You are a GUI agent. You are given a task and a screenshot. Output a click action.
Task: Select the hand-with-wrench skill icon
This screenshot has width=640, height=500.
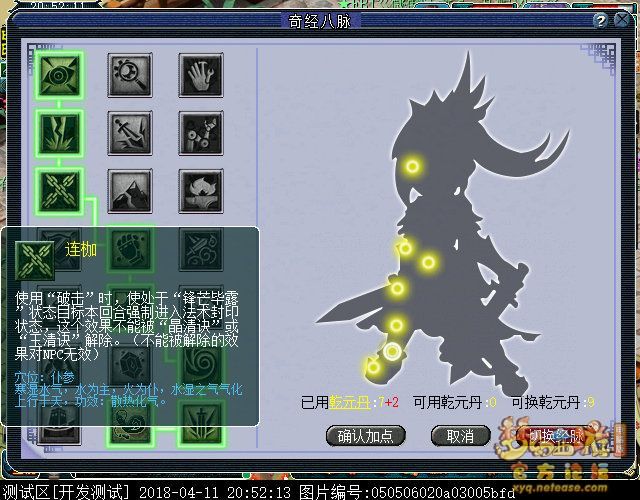pyautogui.click(x=201, y=75)
